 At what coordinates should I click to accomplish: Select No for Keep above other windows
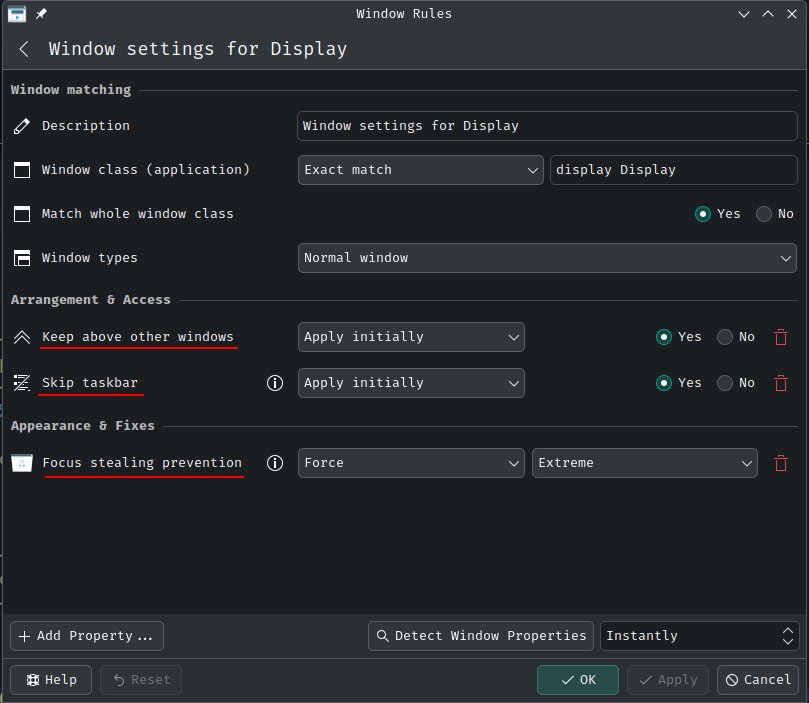pos(726,337)
